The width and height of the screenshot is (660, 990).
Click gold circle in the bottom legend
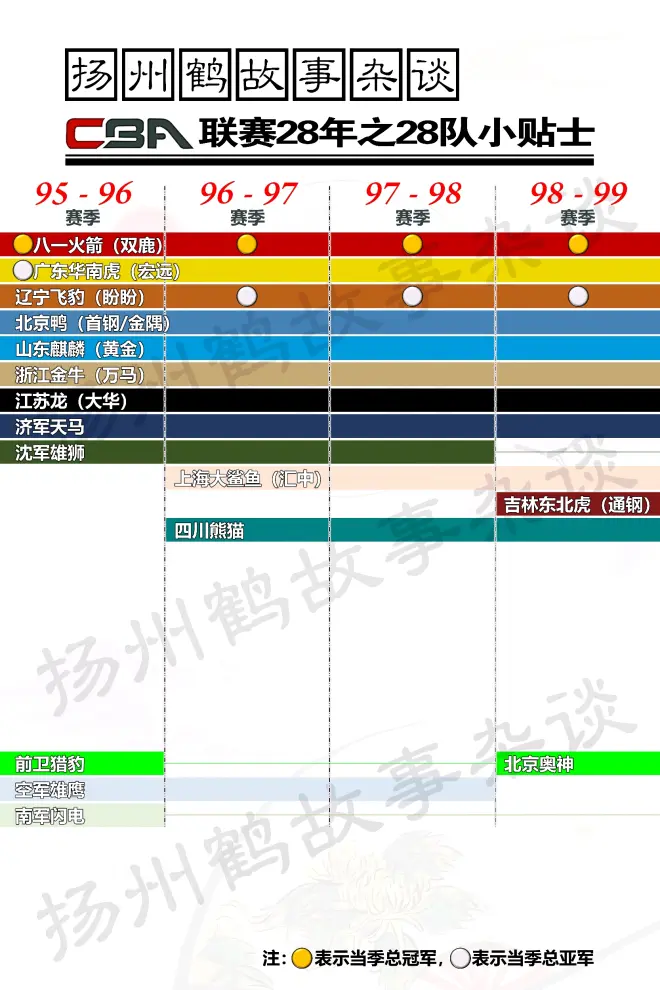(x=301, y=957)
